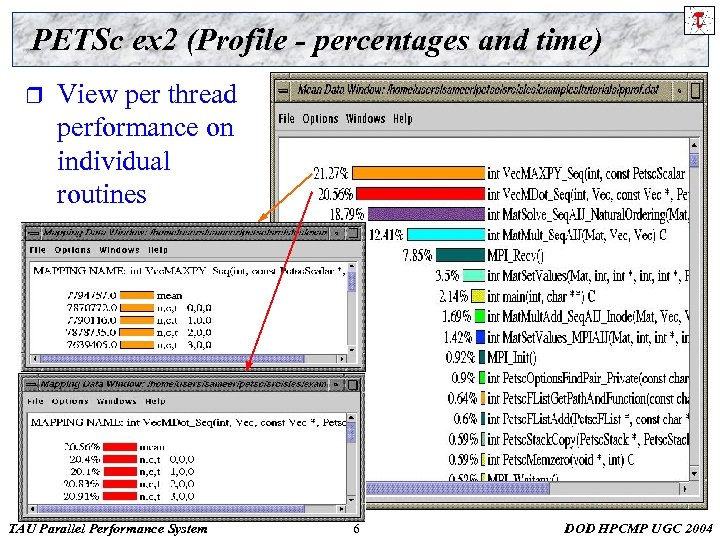The image size is (720, 540).
Task: Select the int main(int, char **) label
Action: [x=541, y=296]
